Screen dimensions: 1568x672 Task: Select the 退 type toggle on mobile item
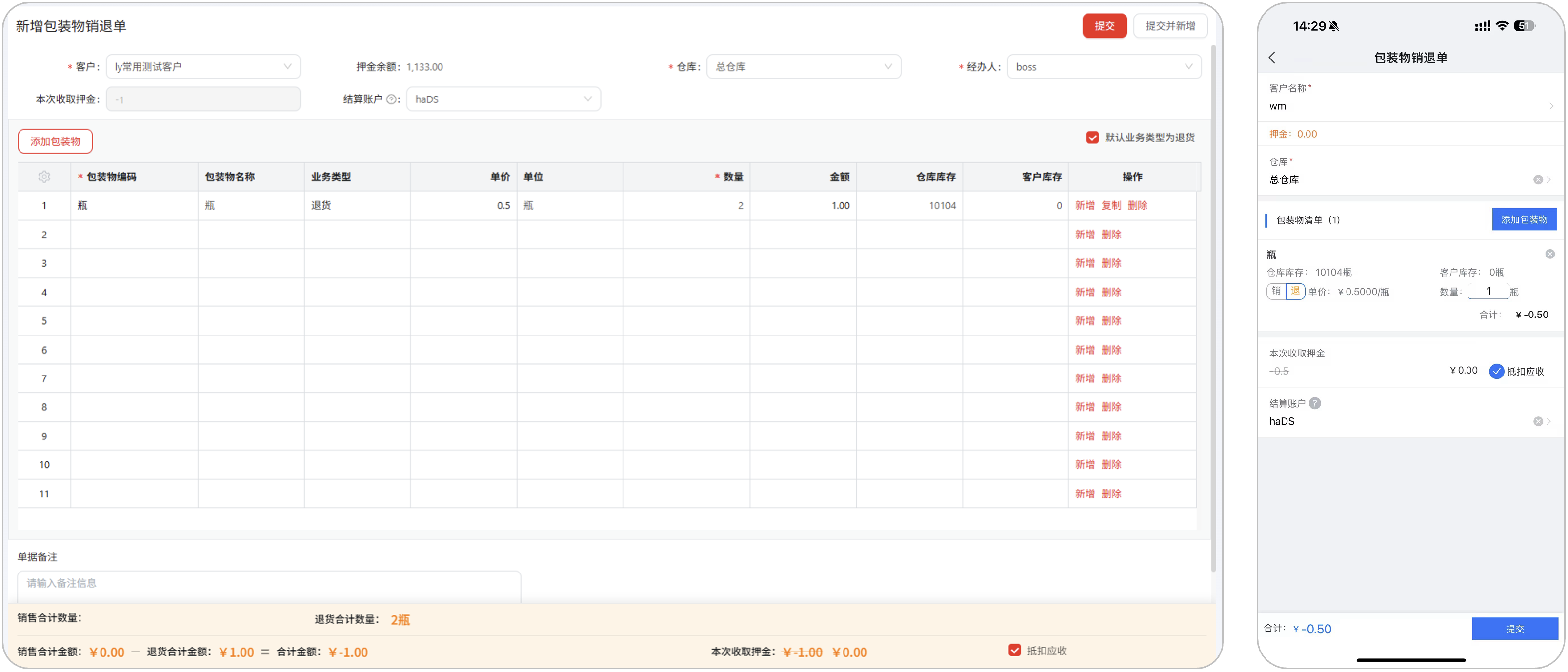pyautogui.click(x=1295, y=291)
